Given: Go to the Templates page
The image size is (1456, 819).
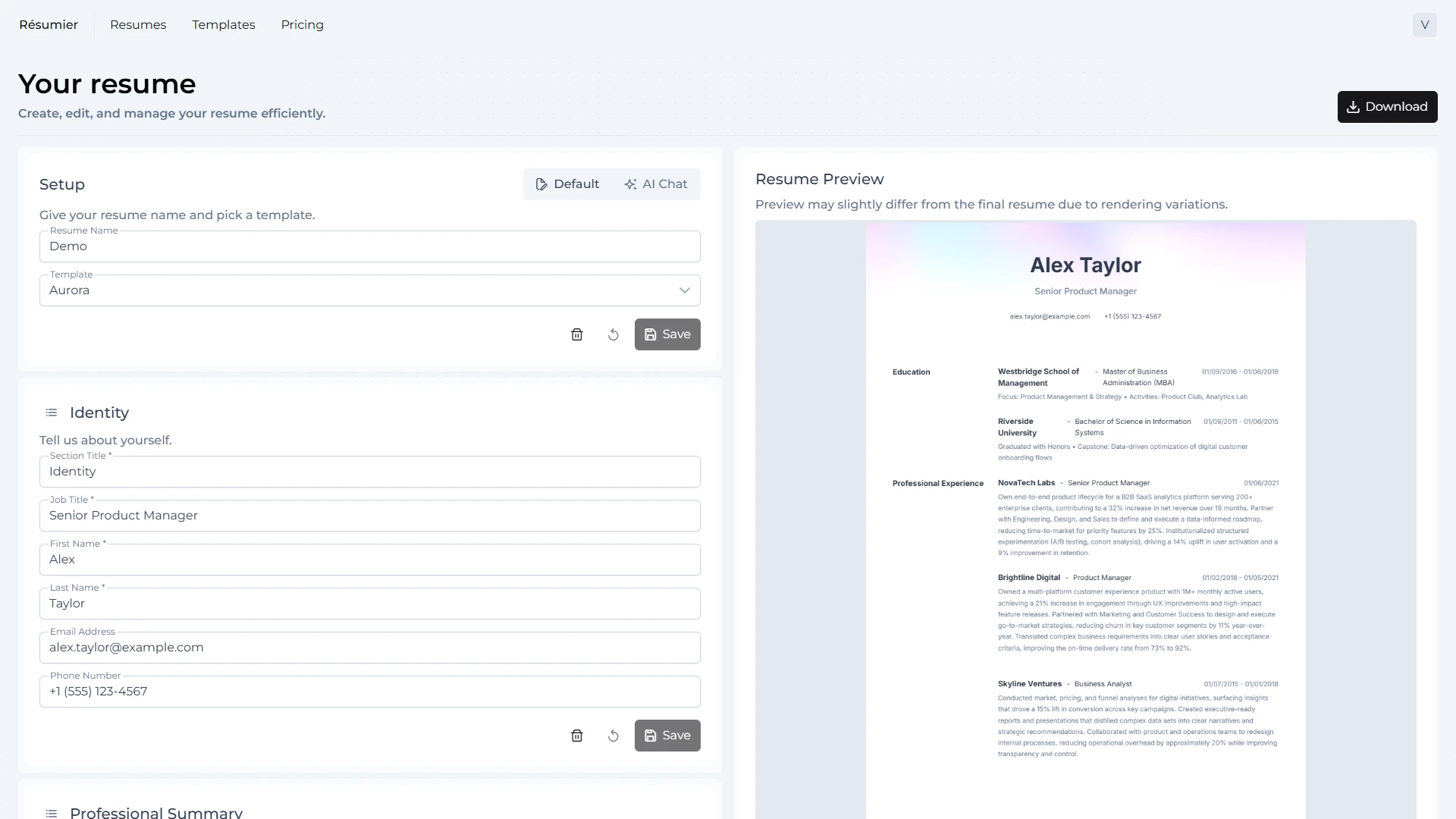Looking at the screenshot, I should pyautogui.click(x=224, y=25).
